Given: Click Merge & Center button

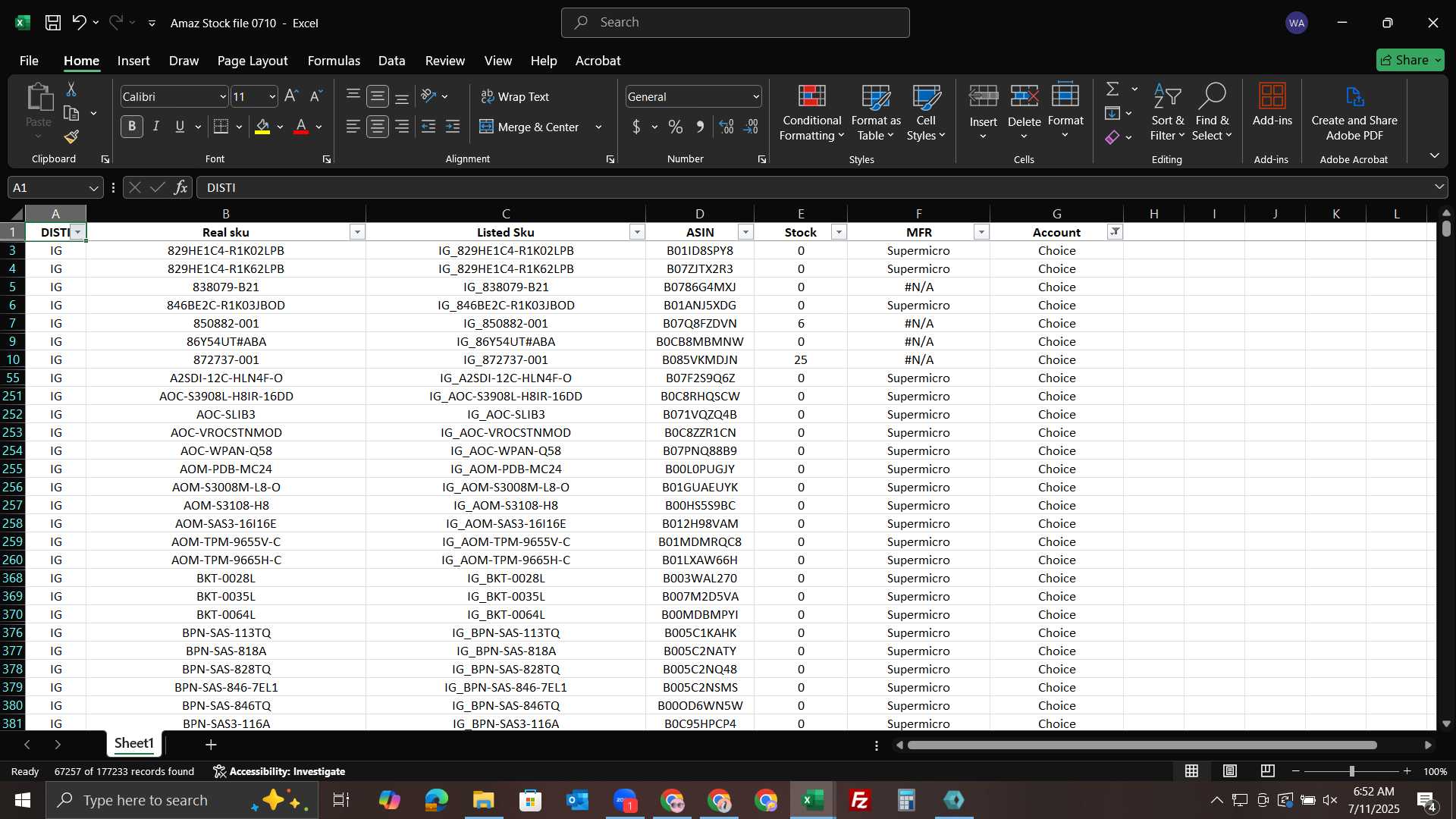Looking at the screenshot, I should click(529, 127).
